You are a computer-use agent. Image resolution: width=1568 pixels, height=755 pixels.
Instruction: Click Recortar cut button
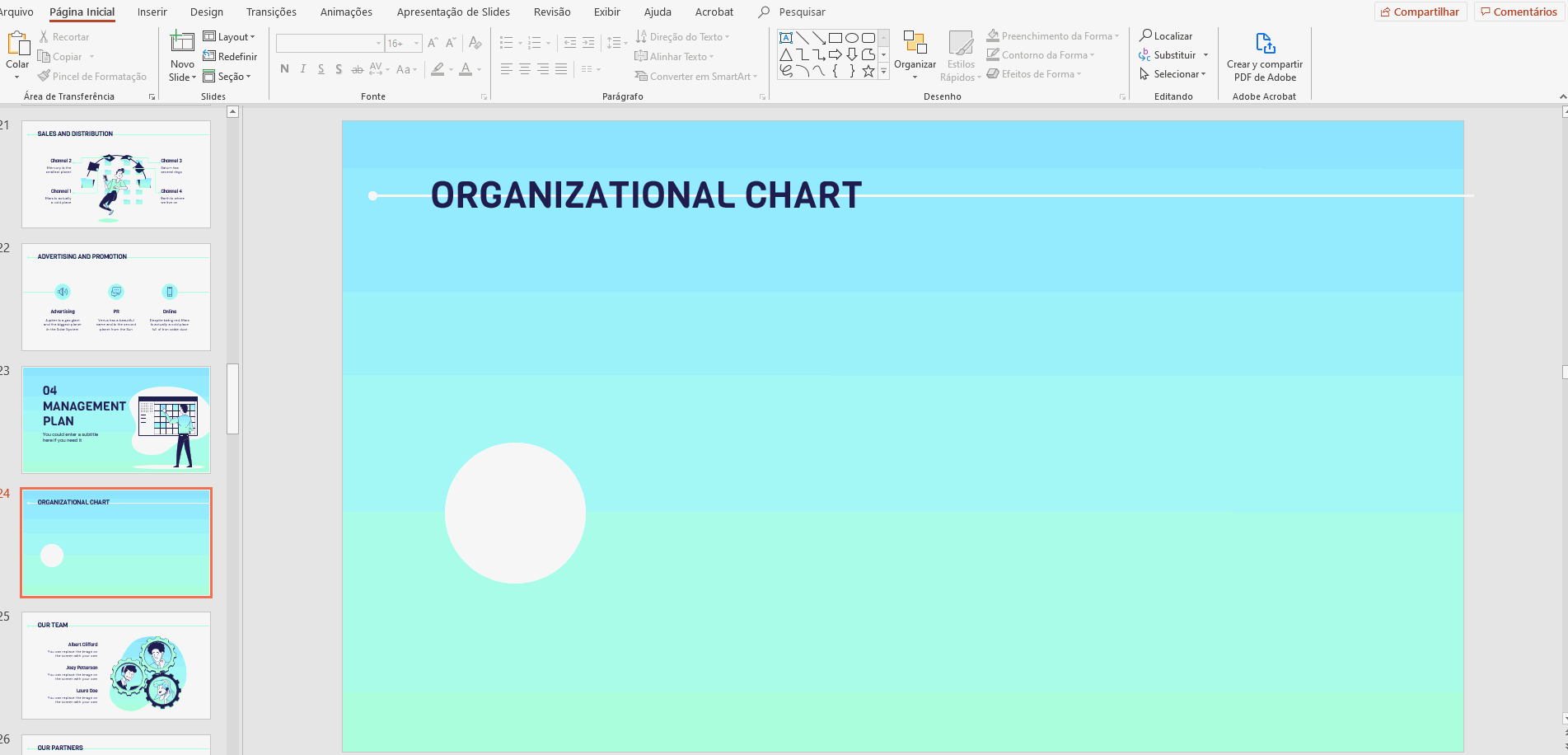[64, 37]
